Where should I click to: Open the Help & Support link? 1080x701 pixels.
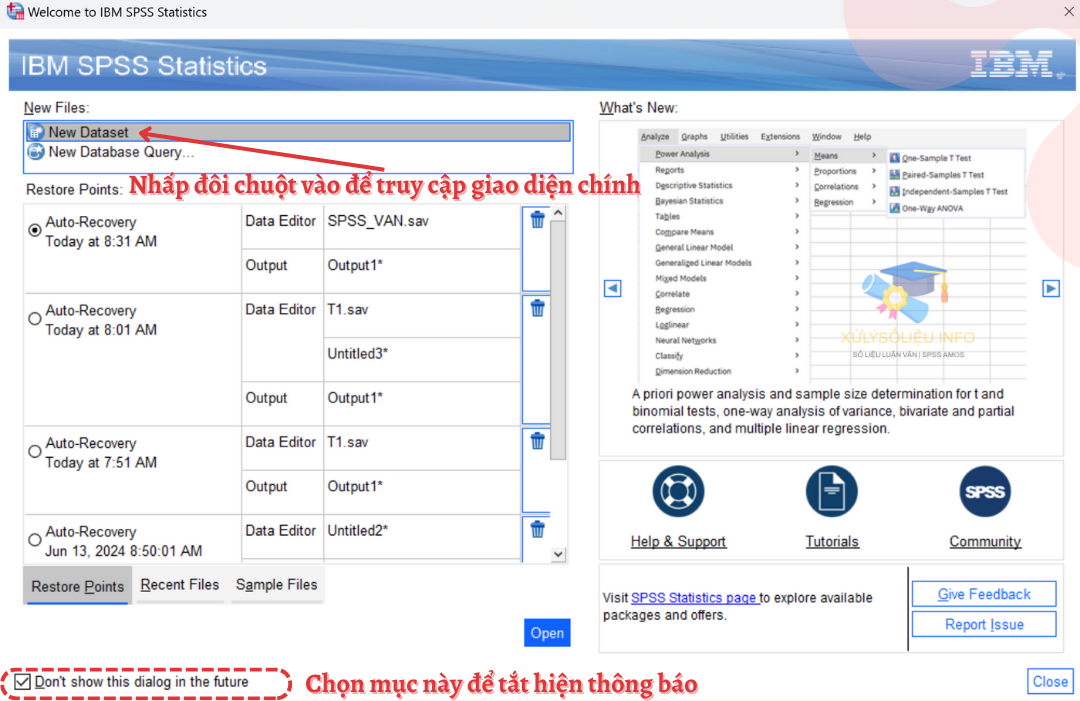[678, 541]
